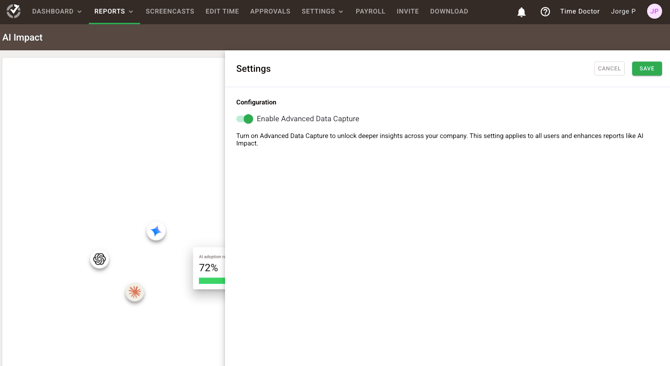The width and height of the screenshot is (670, 366).
Task: Click the Enable Advanced Data Capture label
Action: click(308, 119)
